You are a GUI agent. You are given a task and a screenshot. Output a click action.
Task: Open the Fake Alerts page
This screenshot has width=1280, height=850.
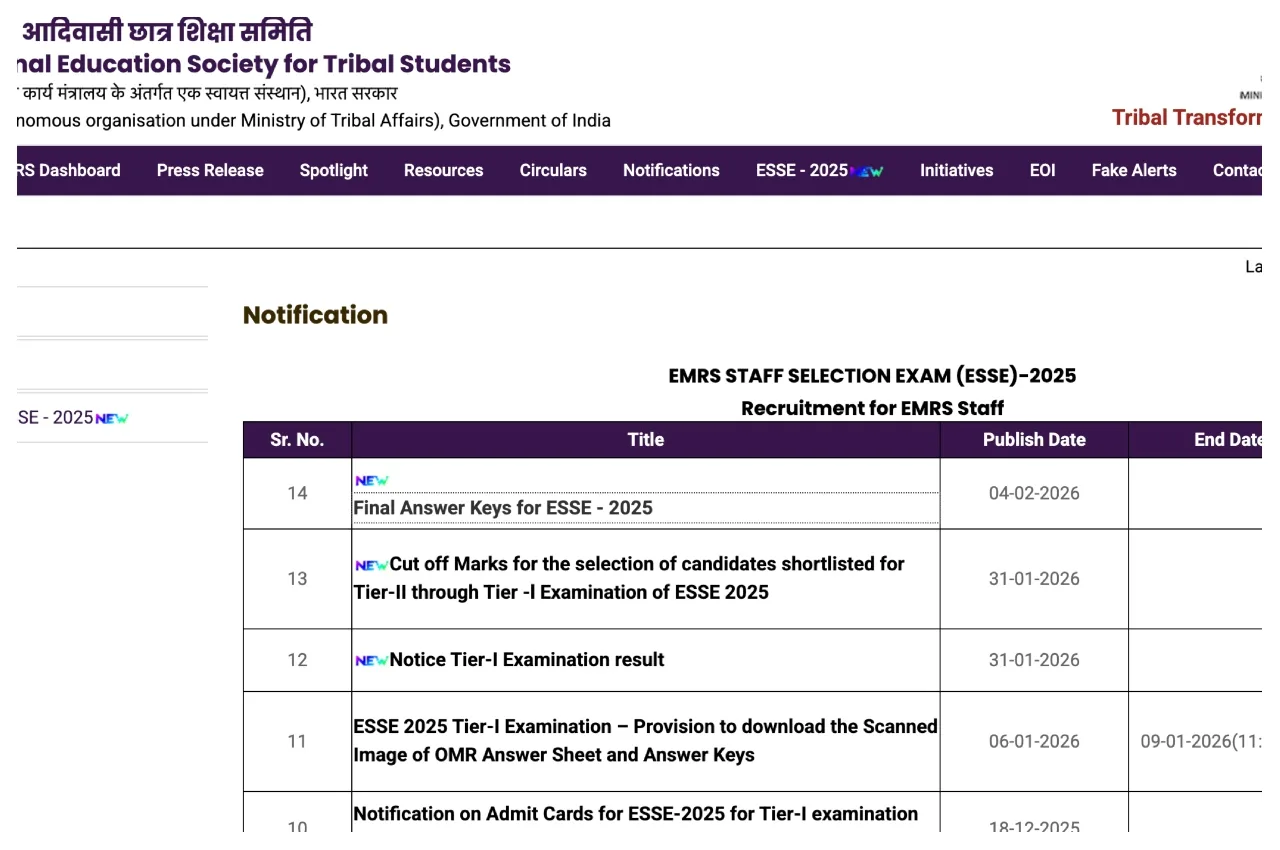tap(1134, 170)
